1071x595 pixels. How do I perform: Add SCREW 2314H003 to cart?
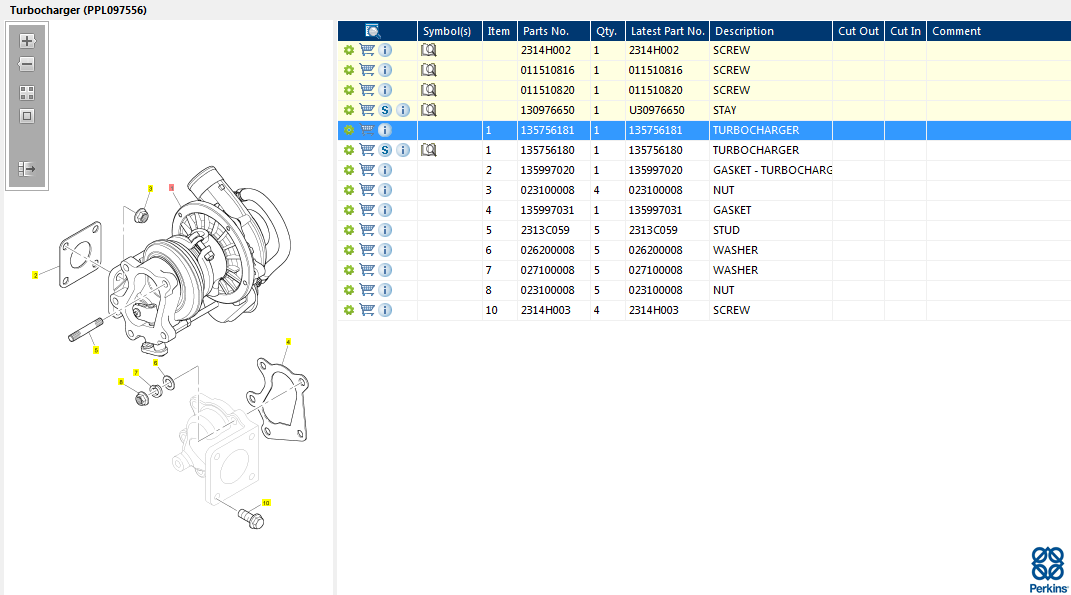[367, 310]
